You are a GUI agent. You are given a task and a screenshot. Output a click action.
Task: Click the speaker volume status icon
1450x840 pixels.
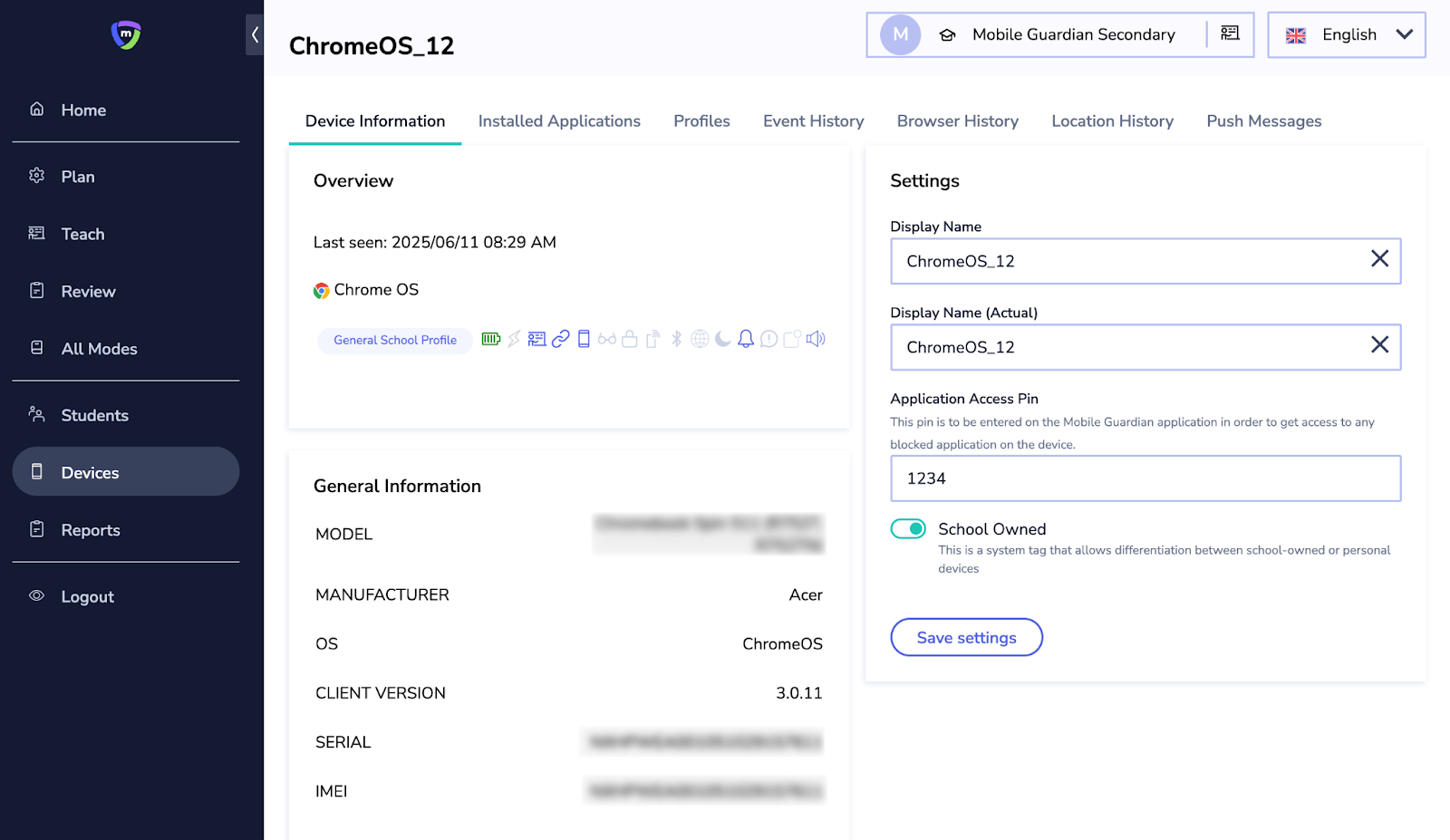pos(816,339)
